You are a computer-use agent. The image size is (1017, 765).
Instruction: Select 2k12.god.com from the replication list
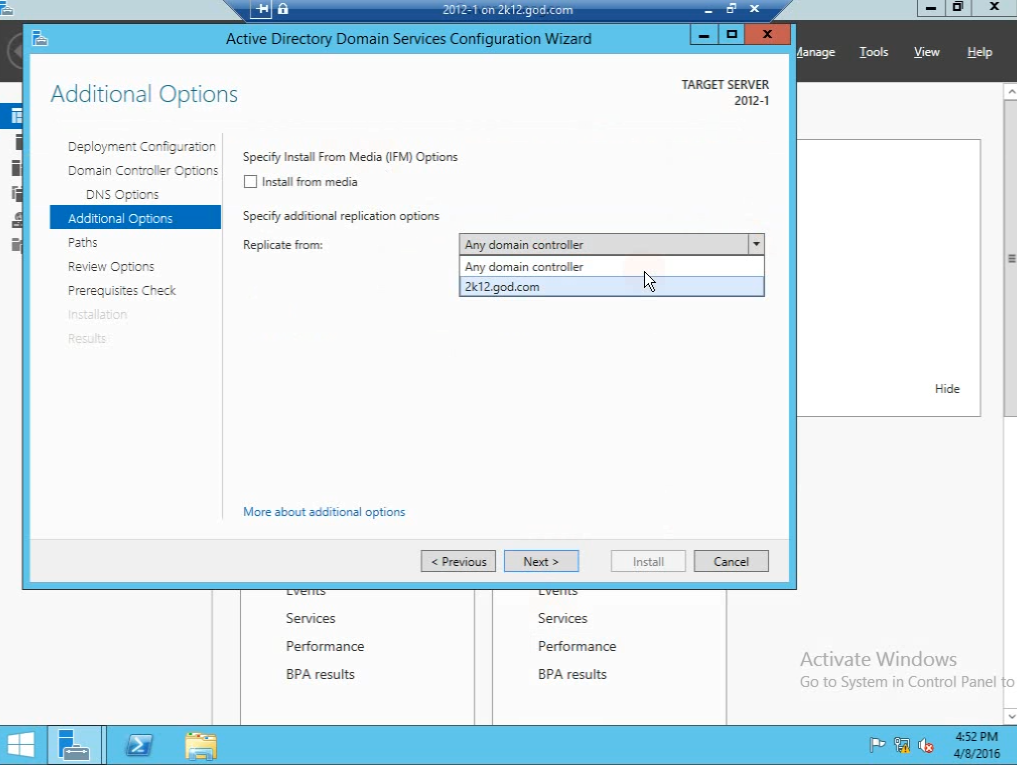click(612, 286)
